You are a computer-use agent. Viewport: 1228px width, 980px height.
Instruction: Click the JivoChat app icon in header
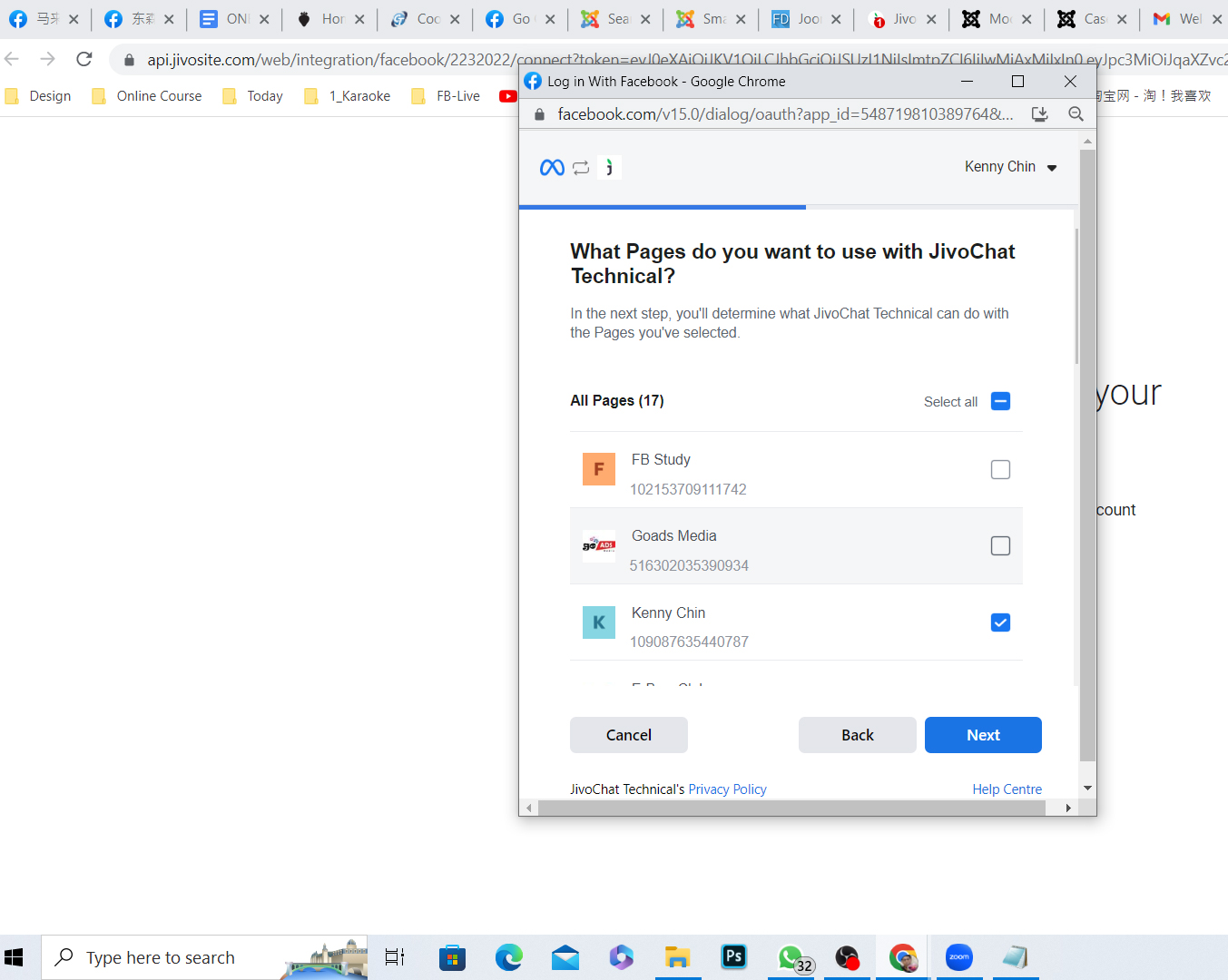610,167
